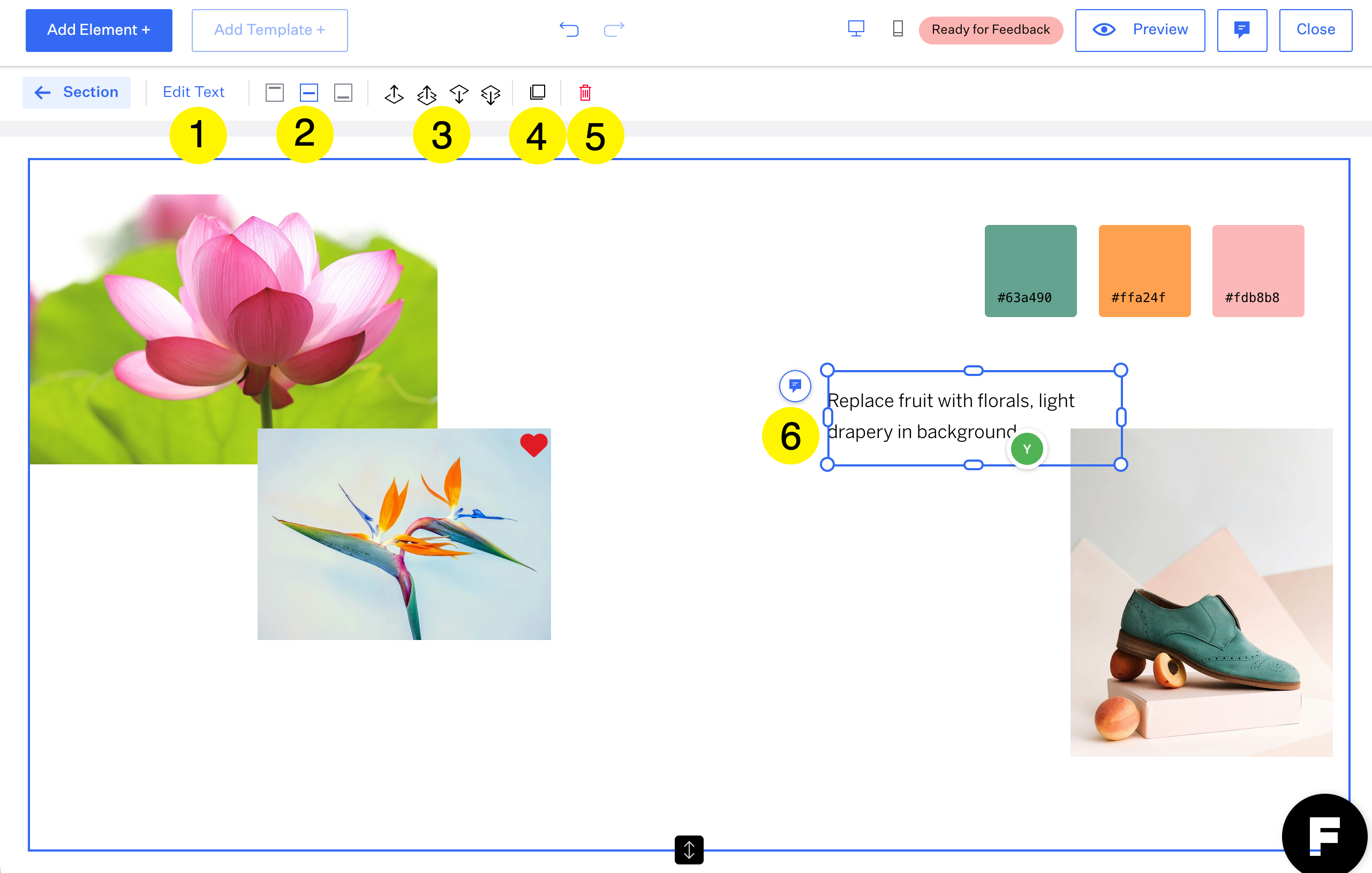The height and width of the screenshot is (873, 1372).
Task: Move element forward one layer
Action: pyautogui.click(x=394, y=94)
